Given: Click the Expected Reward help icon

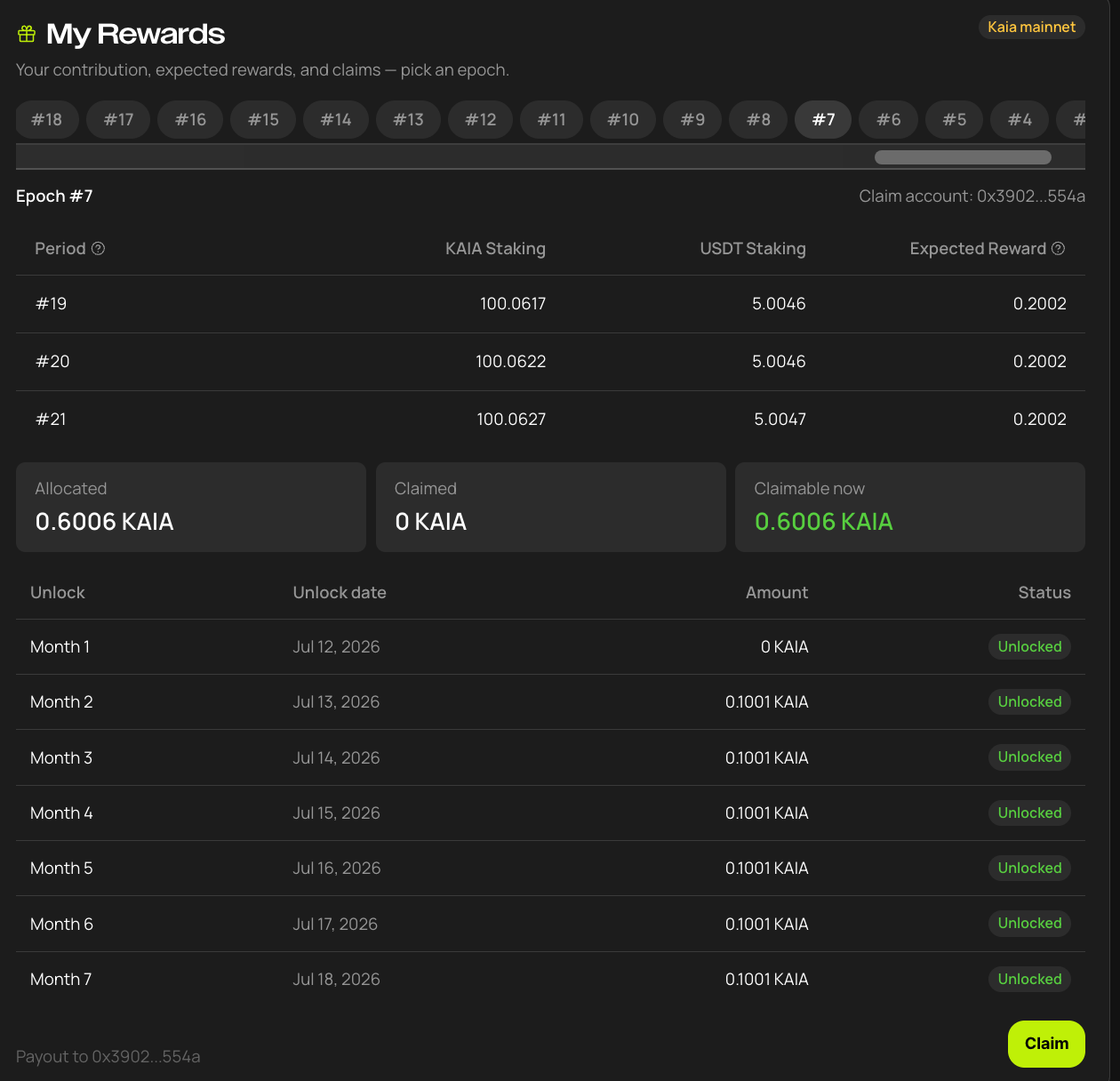Looking at the screenshot, I should (1058, 249).
